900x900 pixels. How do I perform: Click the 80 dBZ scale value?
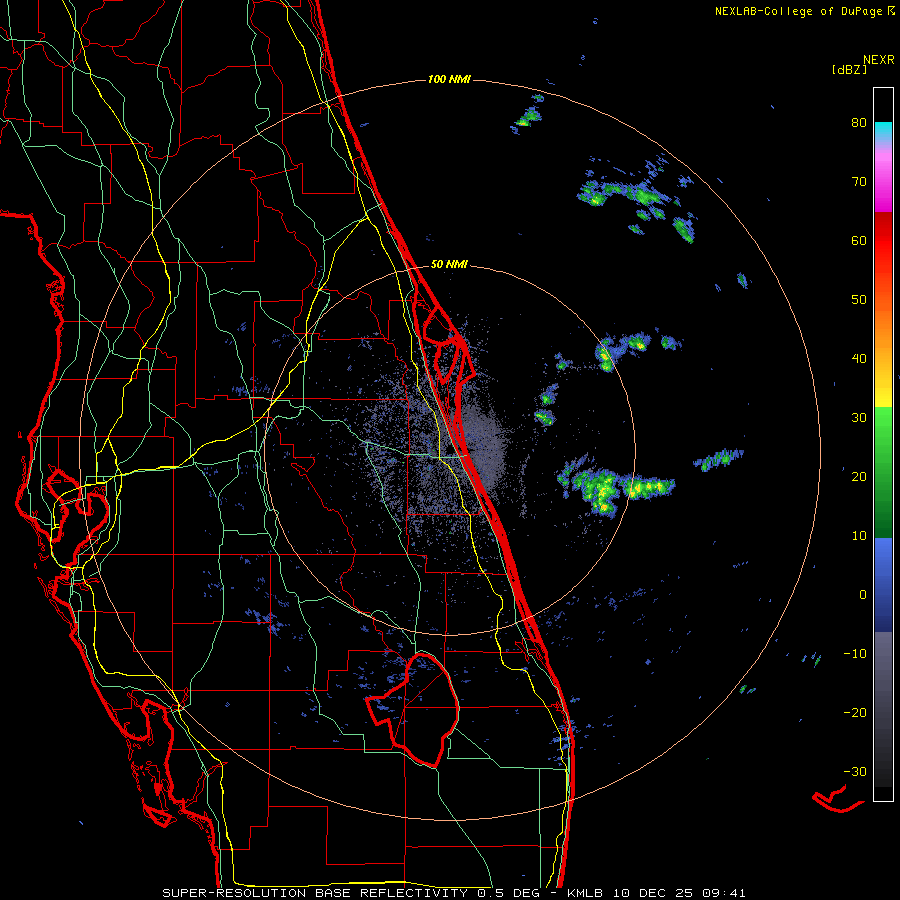859,123
